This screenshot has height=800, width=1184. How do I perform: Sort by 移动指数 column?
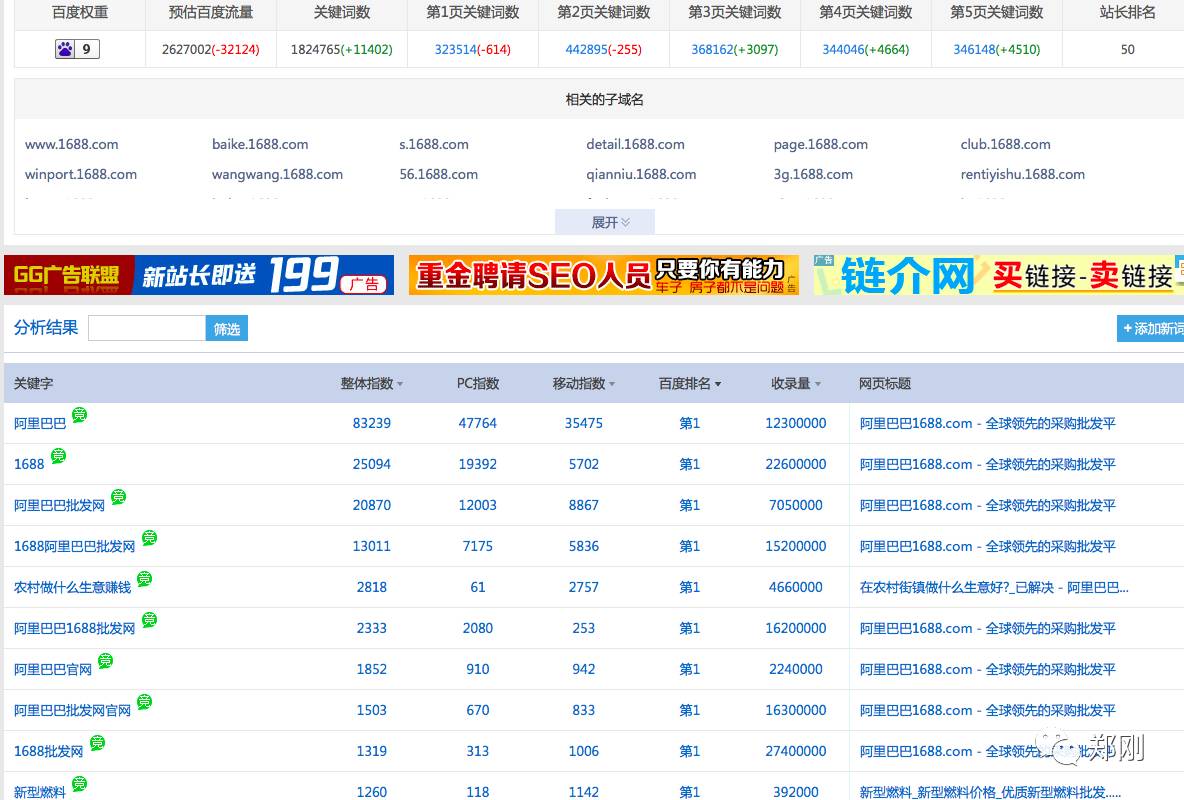(584, 383)
